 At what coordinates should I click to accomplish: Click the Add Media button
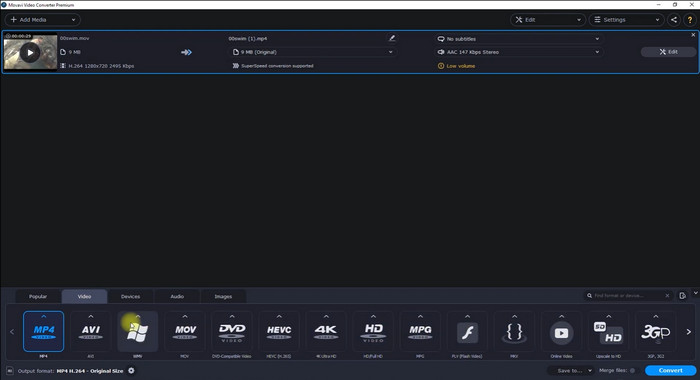click(42, 20)
